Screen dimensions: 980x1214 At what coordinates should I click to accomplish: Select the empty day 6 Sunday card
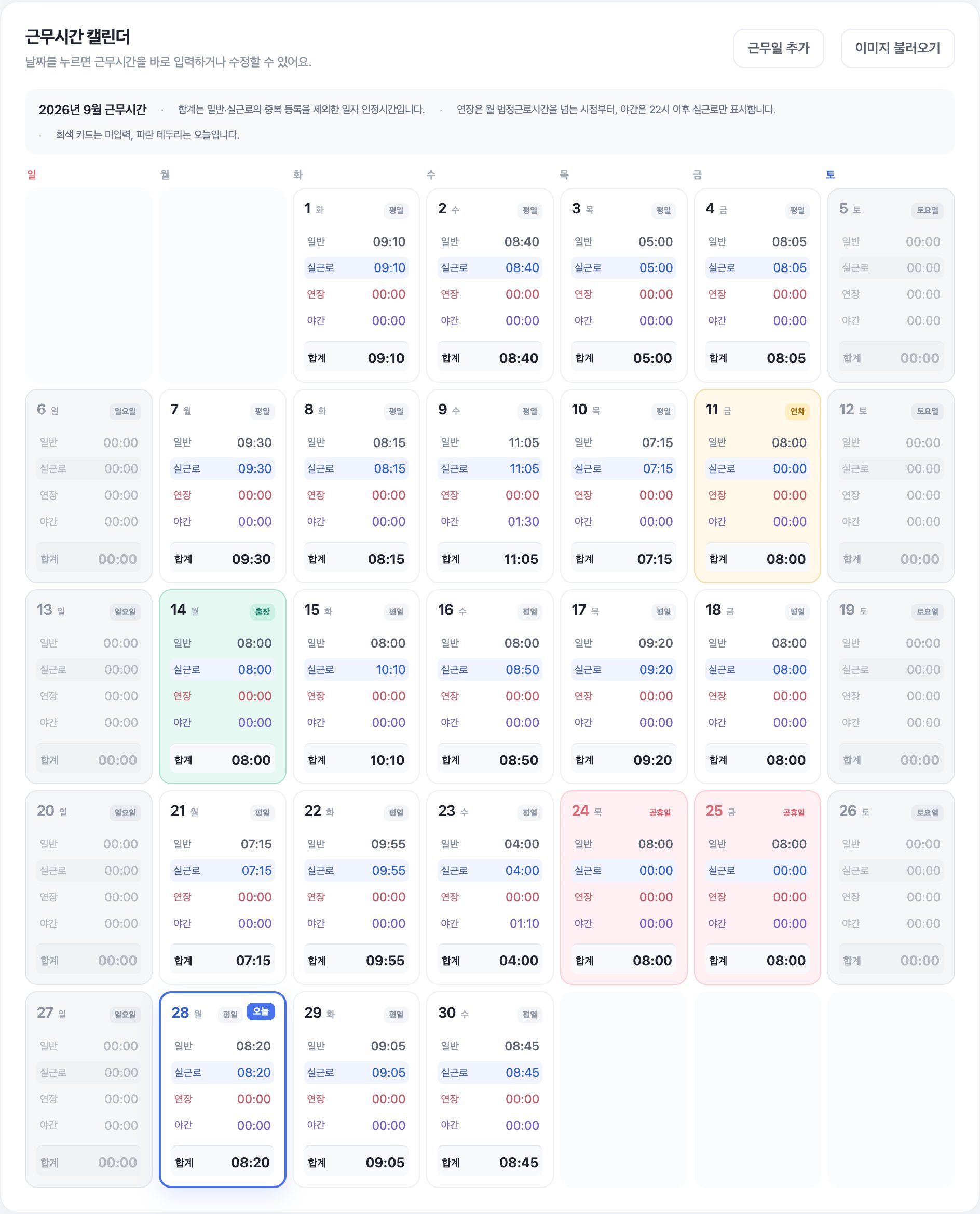89,486
